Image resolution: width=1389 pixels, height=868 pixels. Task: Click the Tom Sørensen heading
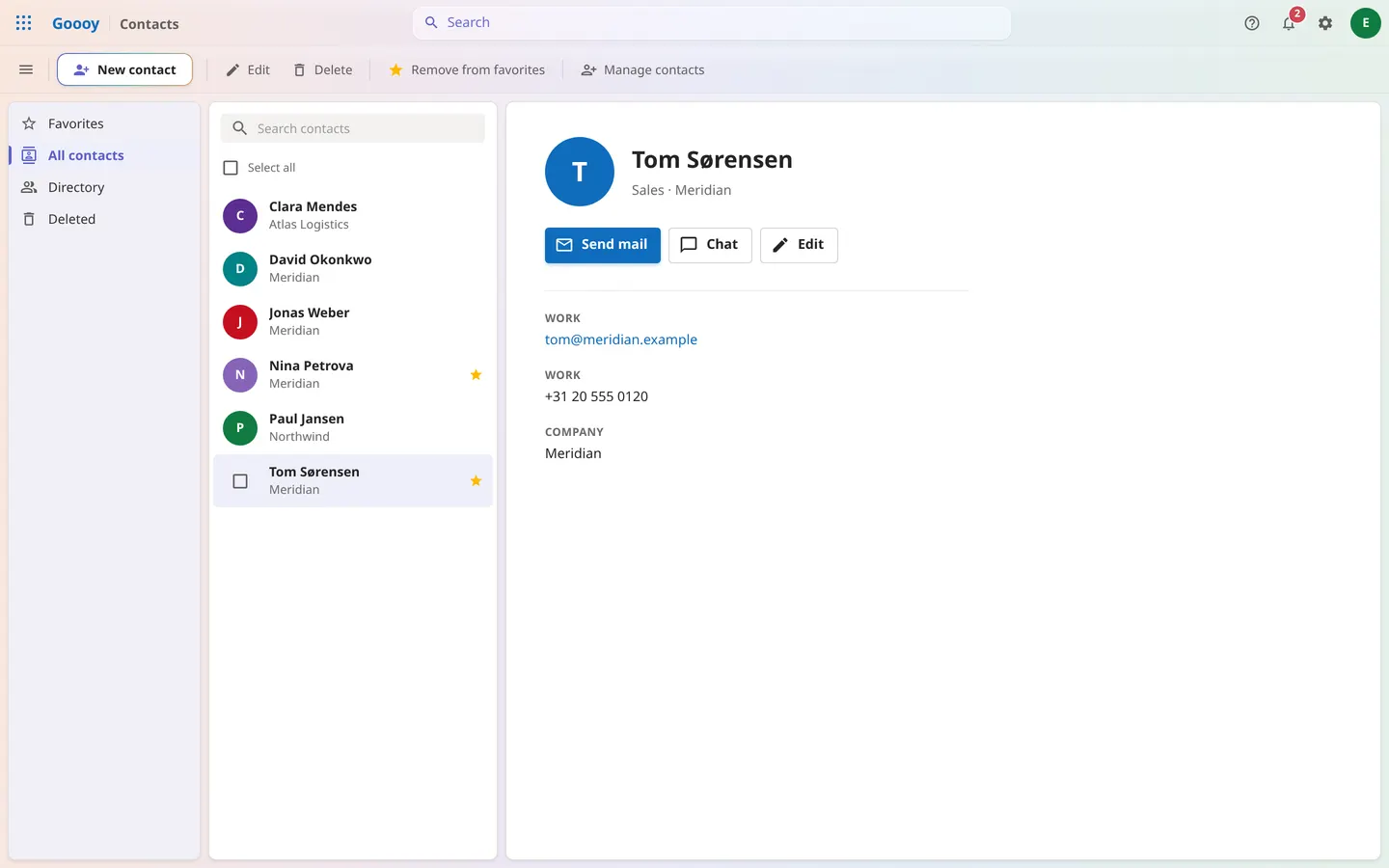[712, 160]
